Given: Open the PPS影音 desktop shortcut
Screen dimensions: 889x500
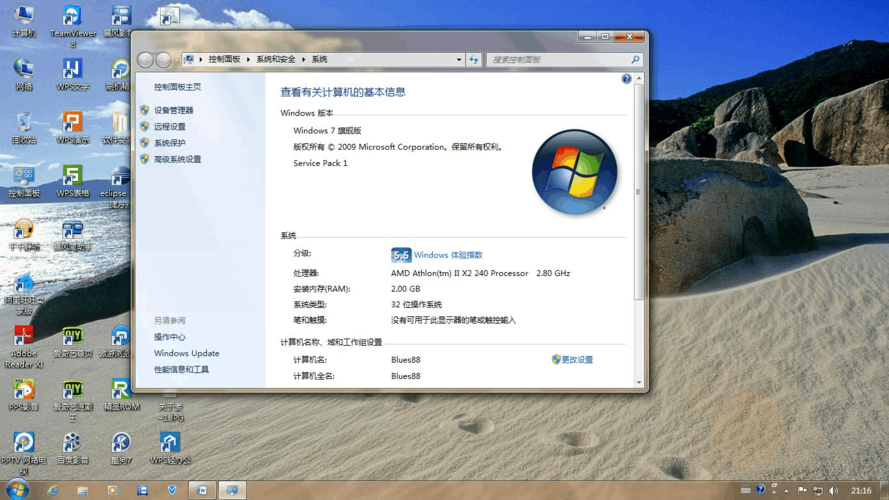Looking at the screenshot, I should coord(24,395).
